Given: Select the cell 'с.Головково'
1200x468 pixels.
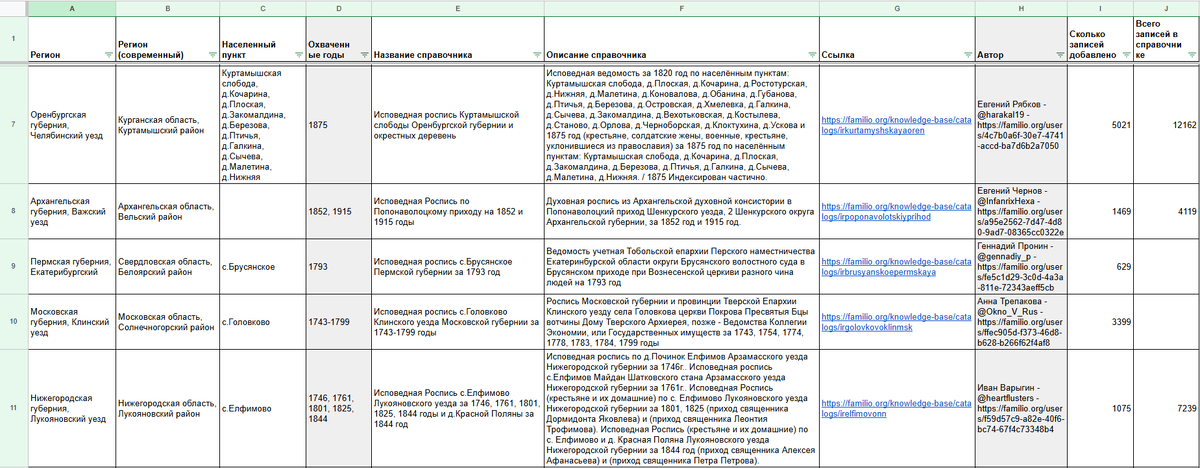Looking at the screenshot, I should click(262, 322).
